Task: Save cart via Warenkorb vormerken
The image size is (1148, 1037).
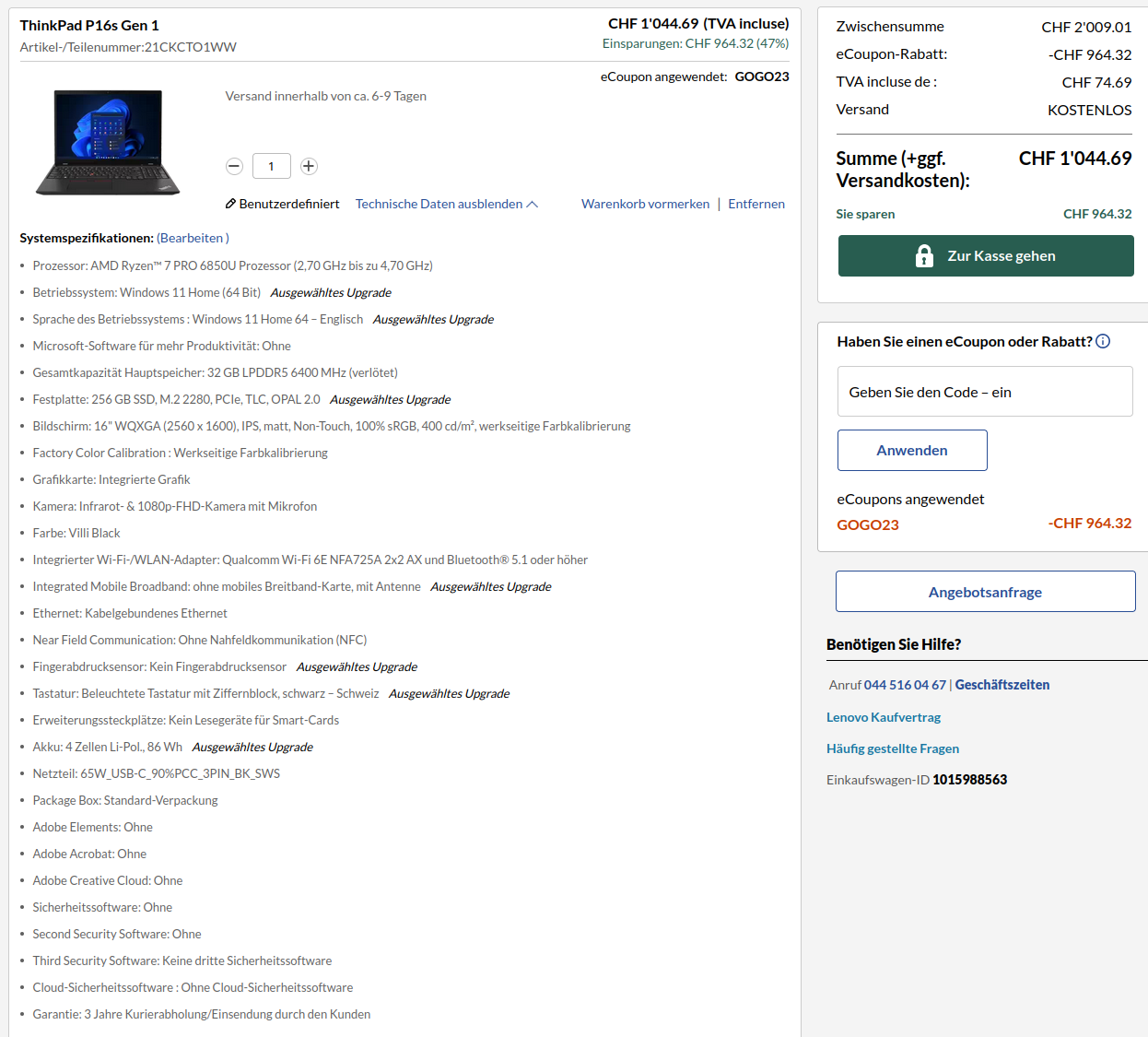Action: [645, 204]
